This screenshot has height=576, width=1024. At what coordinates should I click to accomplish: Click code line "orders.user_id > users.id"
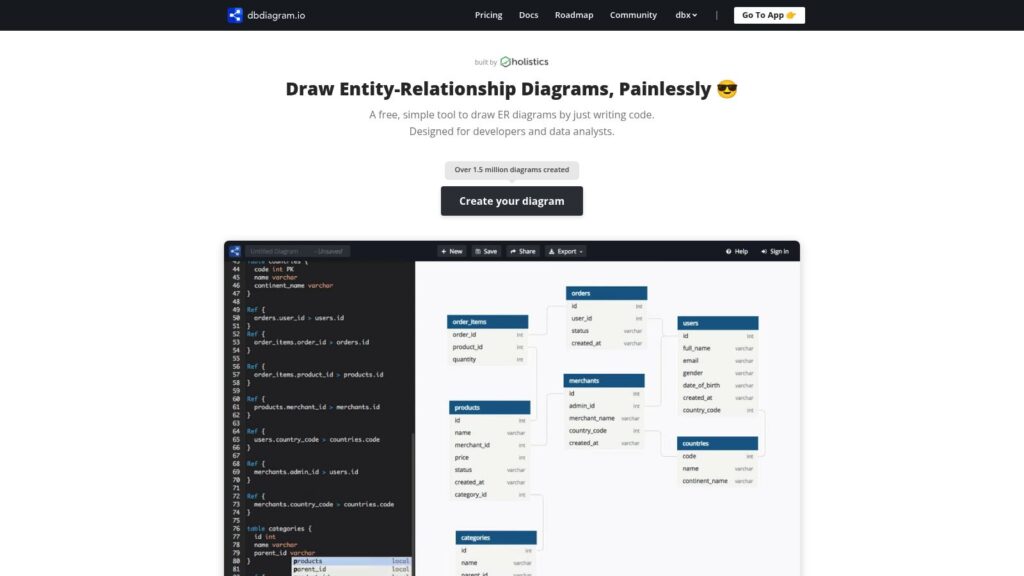(x=298, y=318)
